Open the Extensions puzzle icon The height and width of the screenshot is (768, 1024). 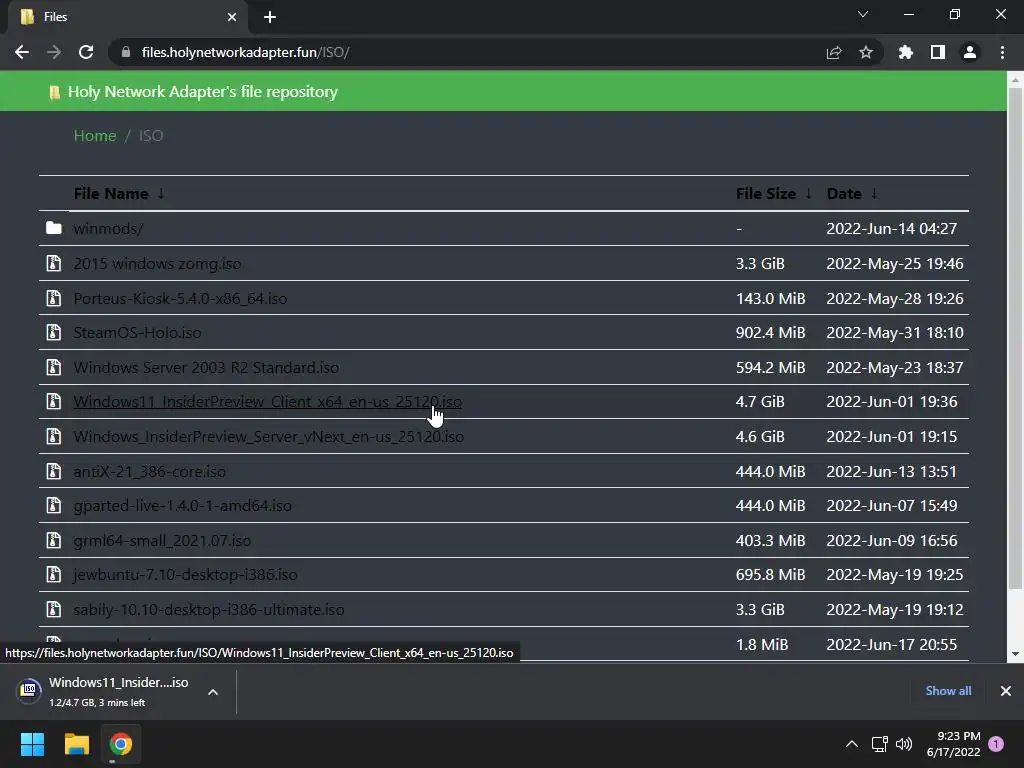pyautogui.click(x=906, y=52)
